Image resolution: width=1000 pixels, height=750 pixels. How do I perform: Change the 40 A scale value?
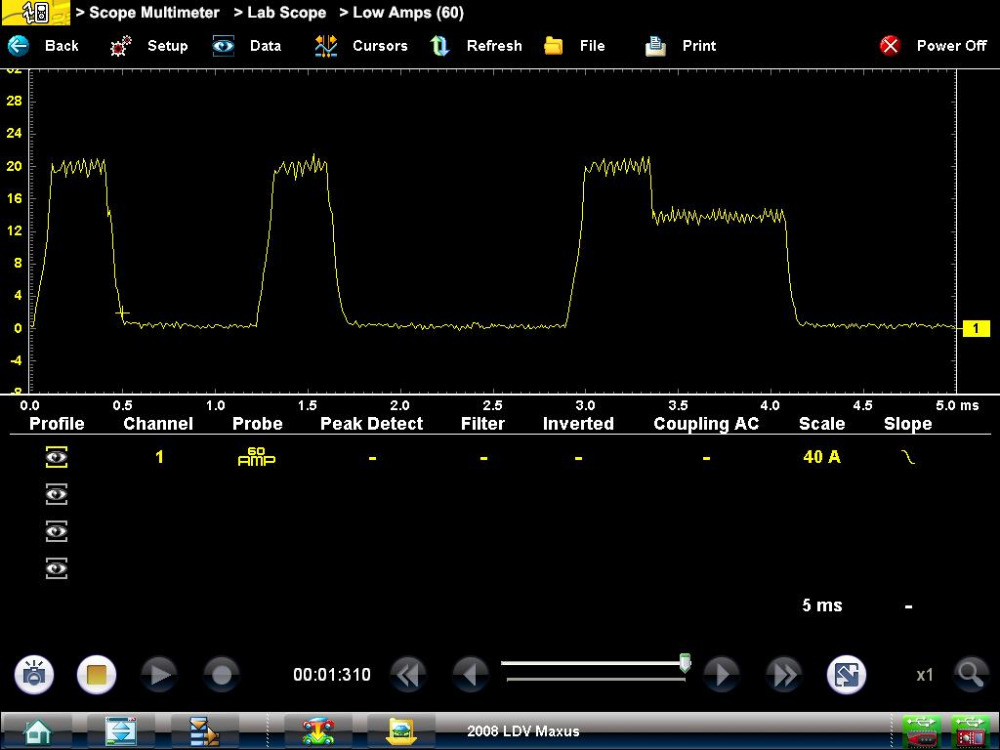pos(821,457)
